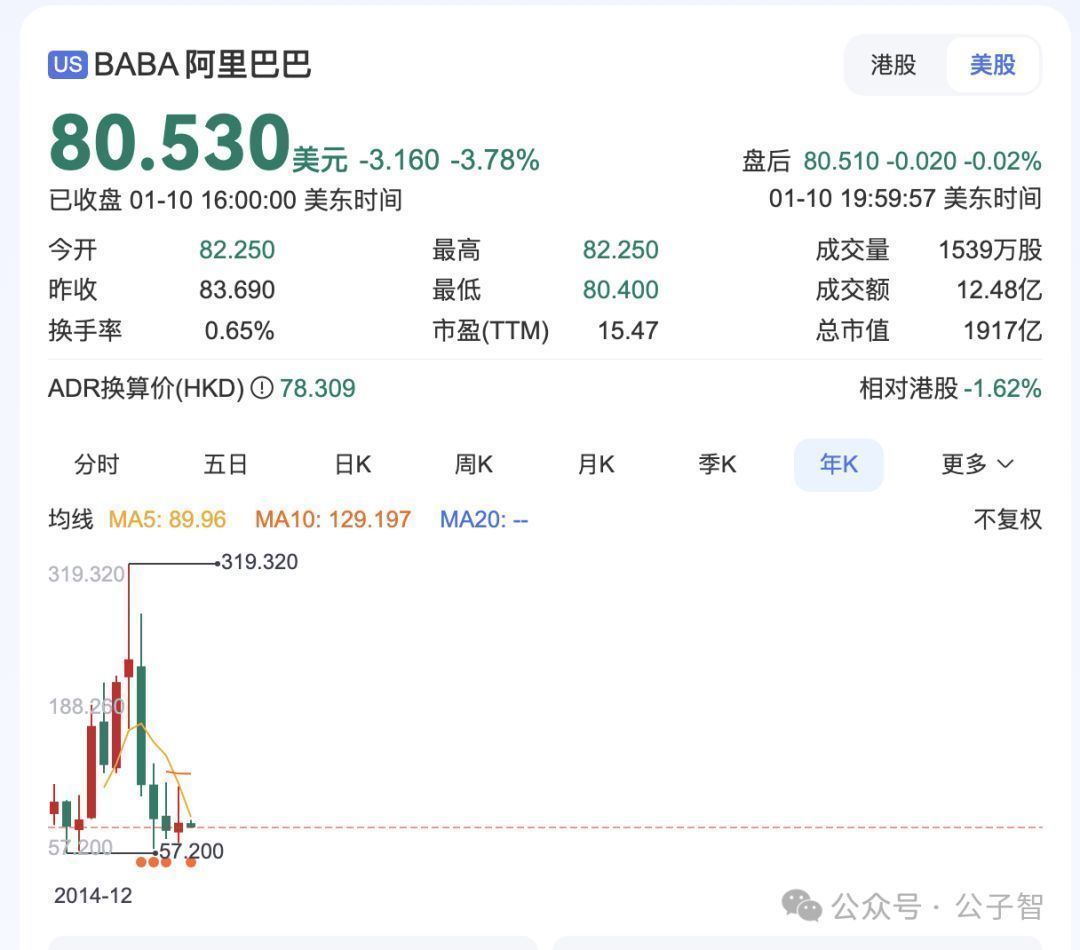Switch chart to 月K view
The image size is (1080, 950).
pos(596,464)
